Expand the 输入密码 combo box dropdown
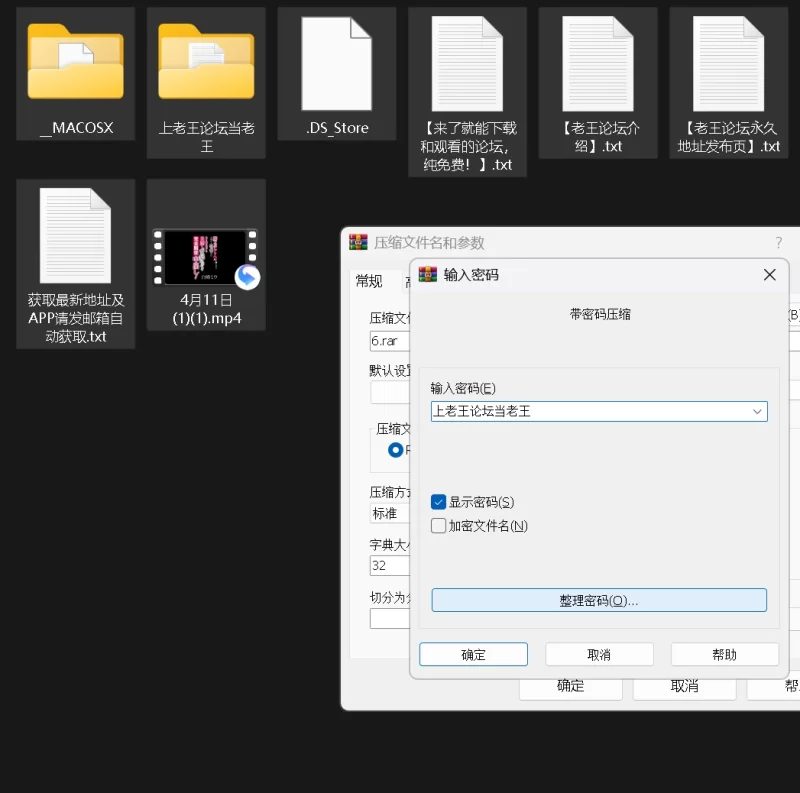The width and height of the screenshot is (800, 793). tap(757, 411)
